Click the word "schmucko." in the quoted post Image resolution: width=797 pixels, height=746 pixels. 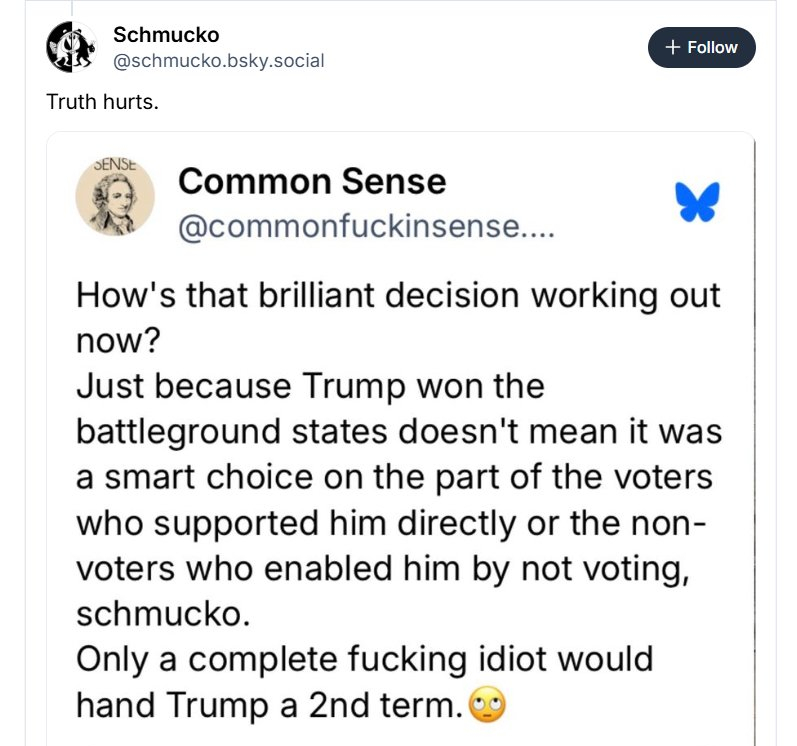coord(163,612)
